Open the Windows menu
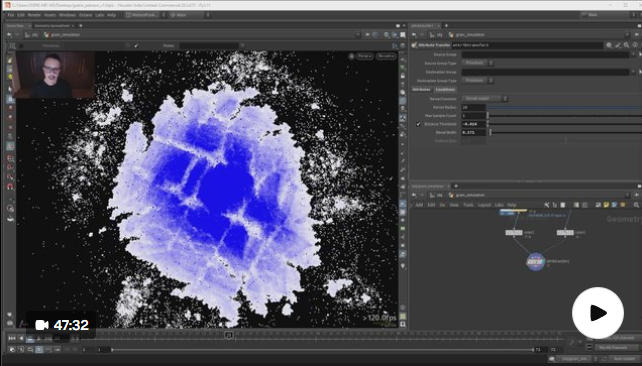Viewport: 642px width, 366px height. click(x=67, y=15)
